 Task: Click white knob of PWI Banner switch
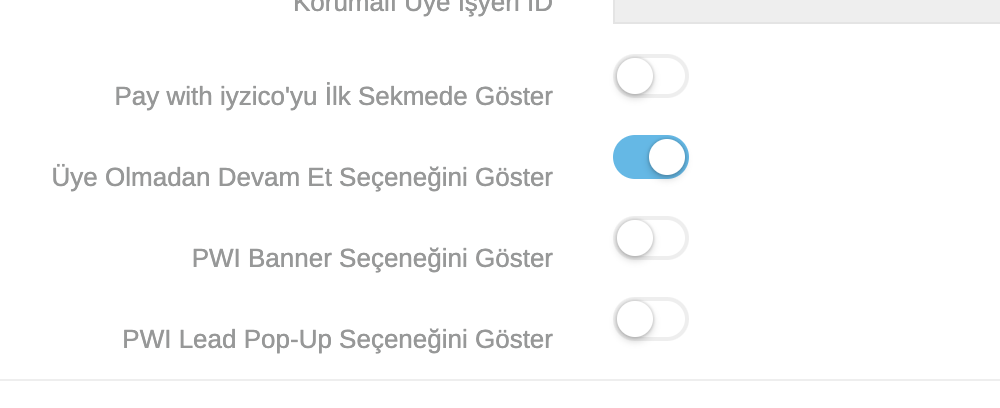coord(635,238)
